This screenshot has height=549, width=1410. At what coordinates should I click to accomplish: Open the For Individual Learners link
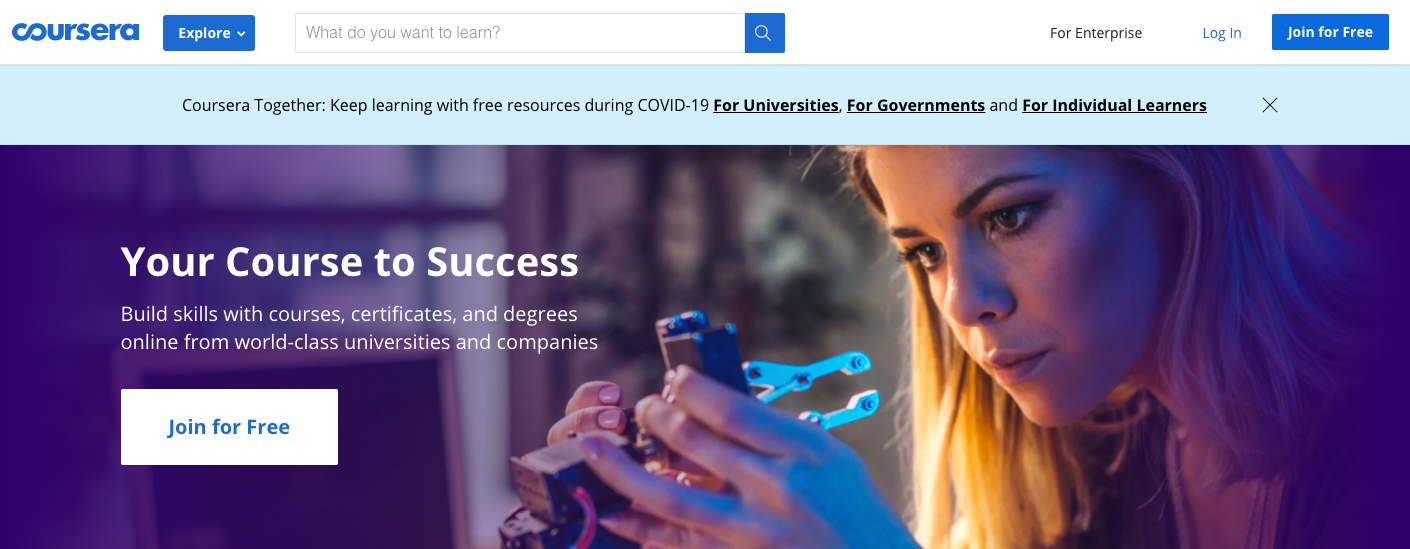click(1114, 105)
